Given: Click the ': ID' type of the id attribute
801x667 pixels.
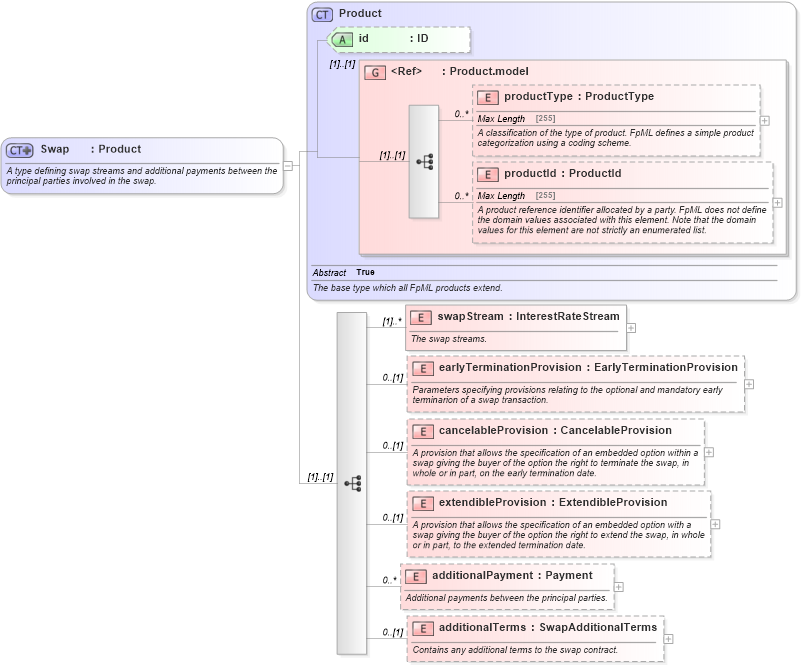Looking at the screenshot, I should click(419, 38).
